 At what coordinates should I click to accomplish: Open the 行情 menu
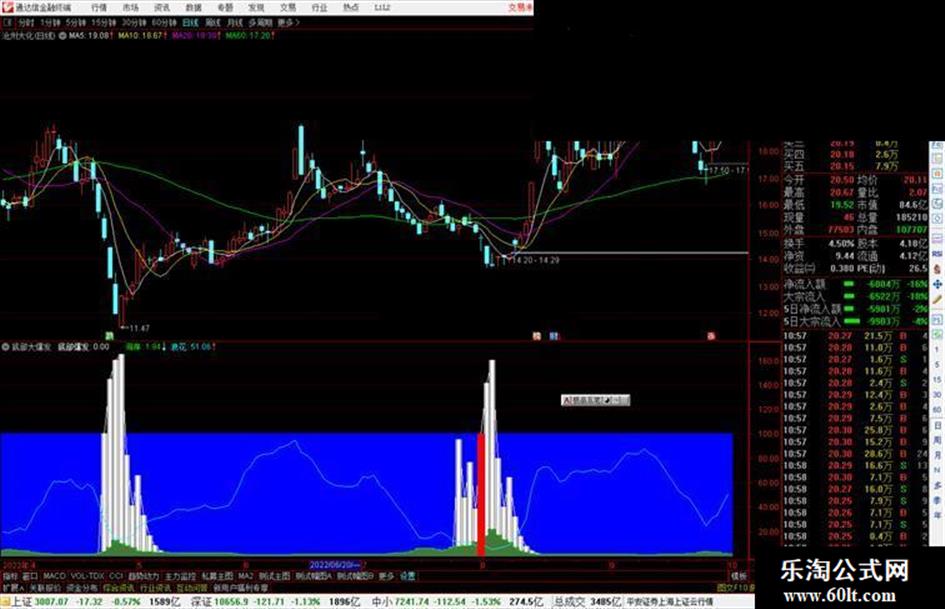99,7
